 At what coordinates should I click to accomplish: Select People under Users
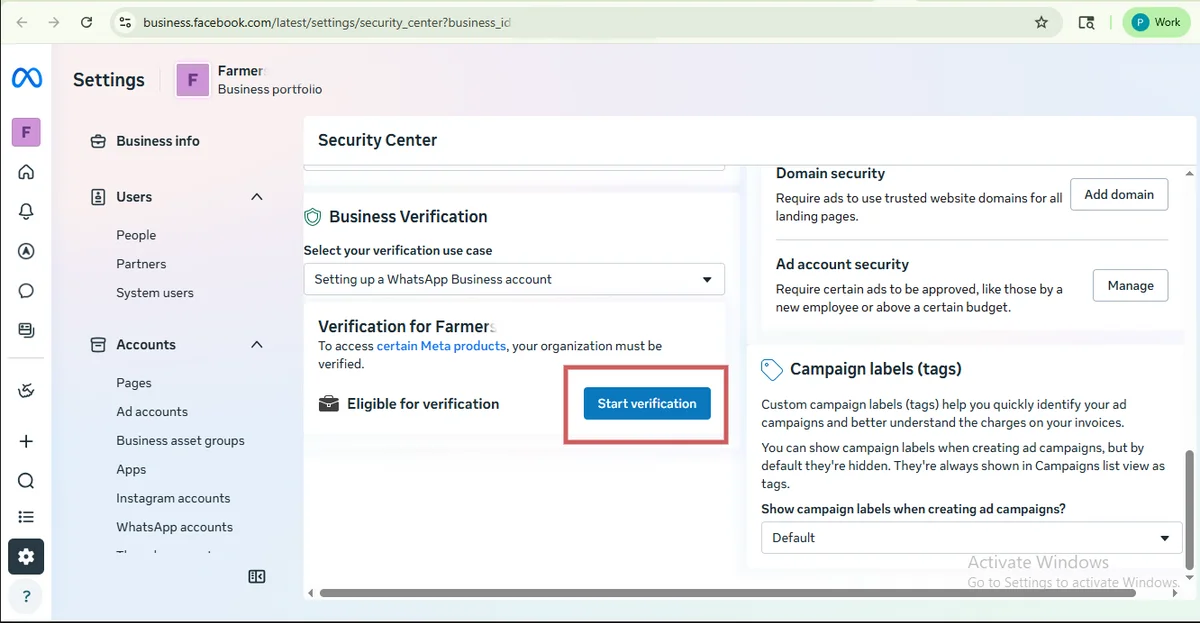point(136,235)
